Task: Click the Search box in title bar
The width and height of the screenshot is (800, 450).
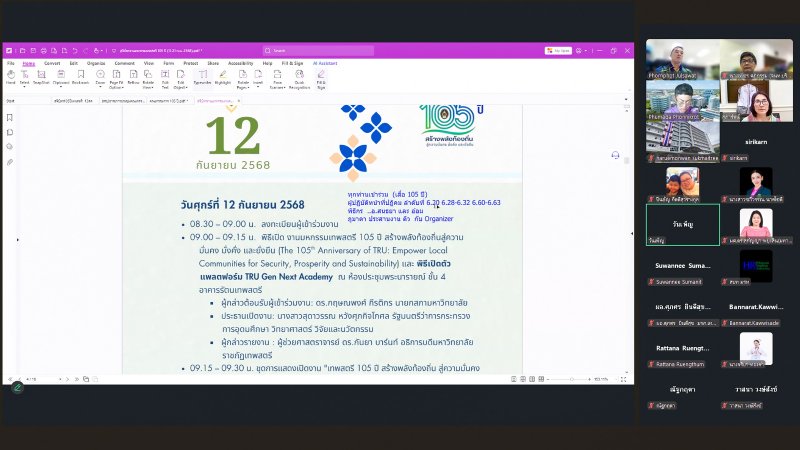Action: point(318,51)
